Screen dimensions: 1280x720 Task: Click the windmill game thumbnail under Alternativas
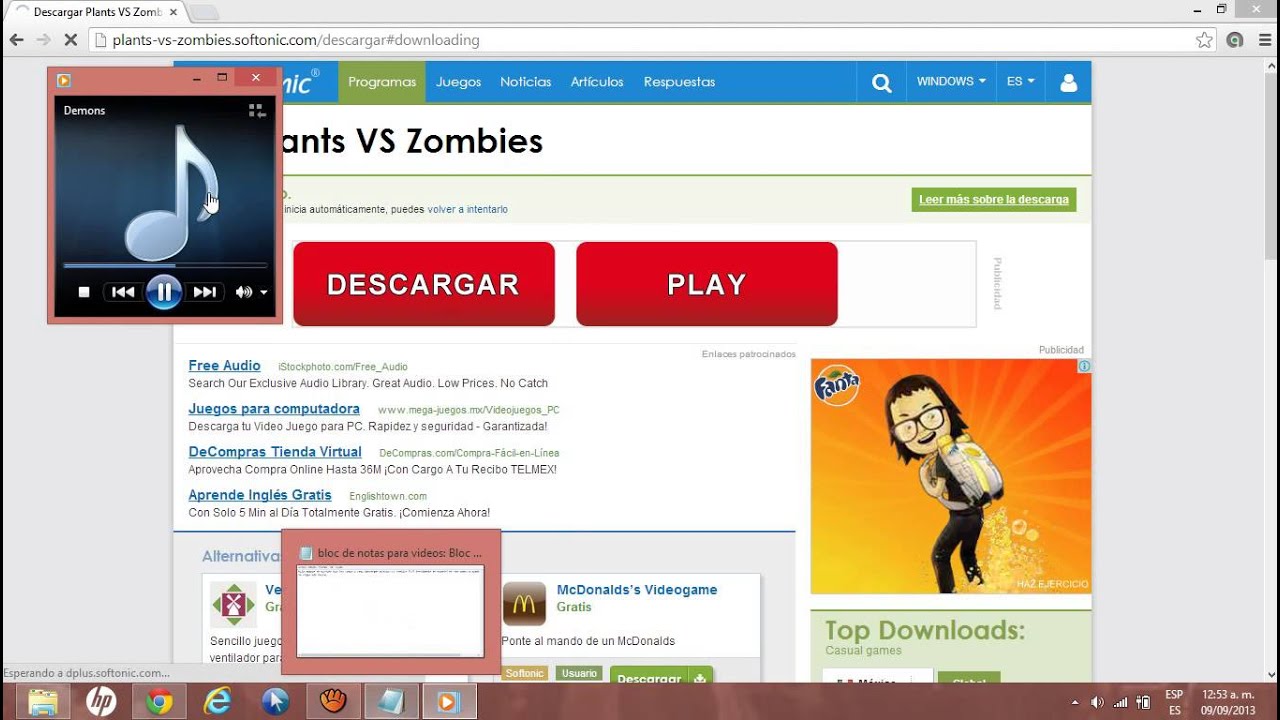tap(233, 604)
